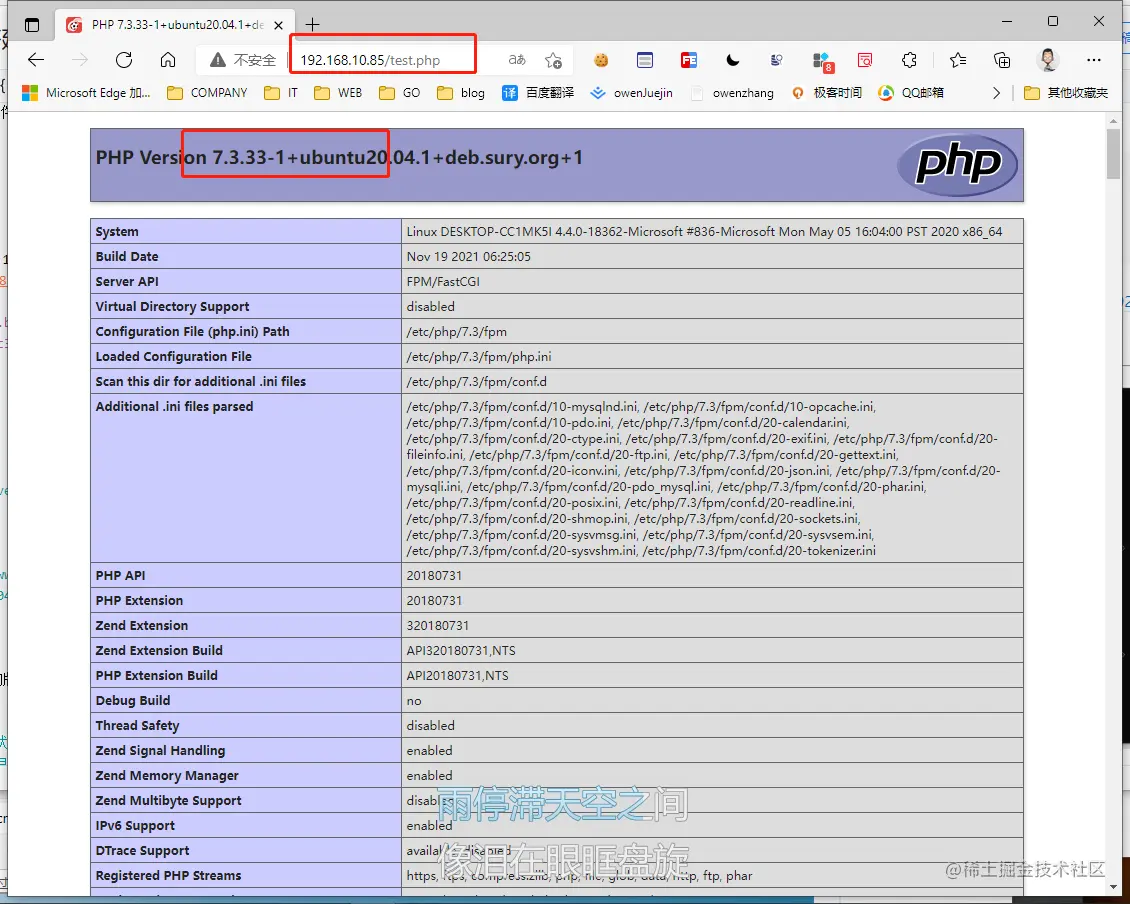1130x904 pixels.
Task: Close the PHP 7.3.33 tab
Action: (278, 25)
